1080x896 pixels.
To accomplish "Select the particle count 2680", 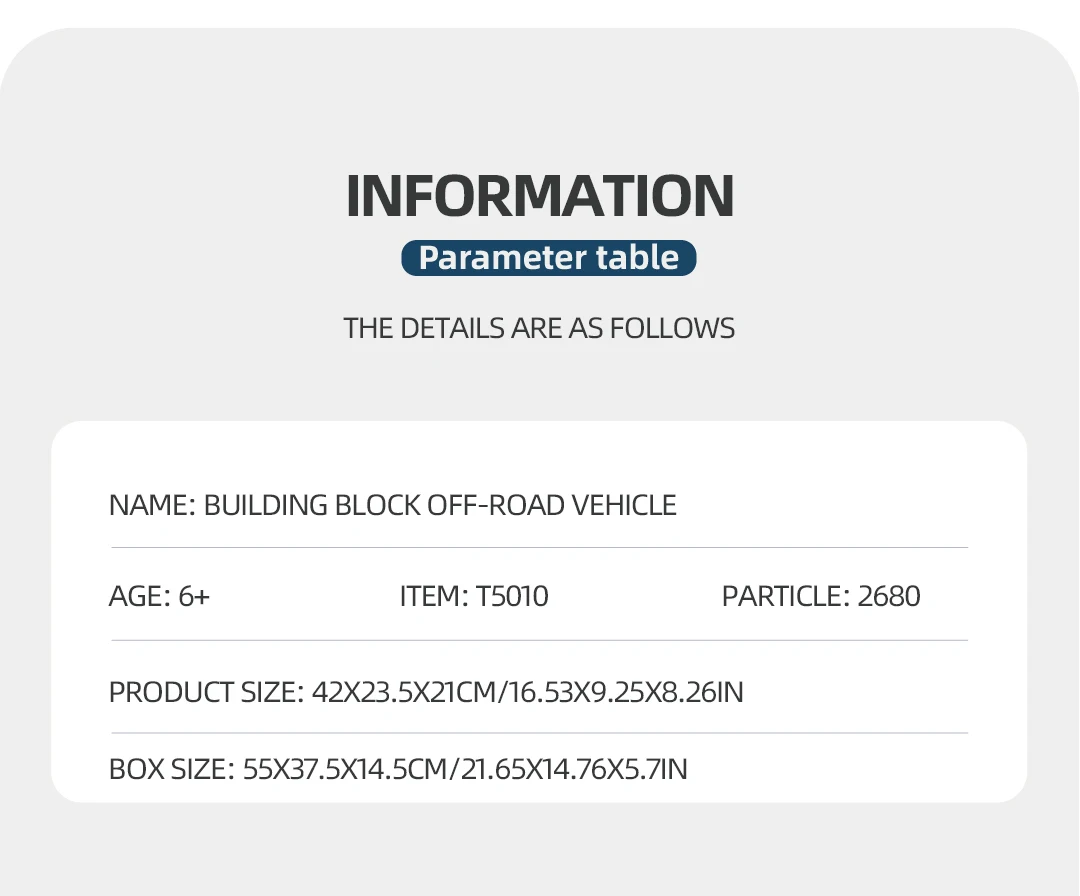I will tap(889, 597).
